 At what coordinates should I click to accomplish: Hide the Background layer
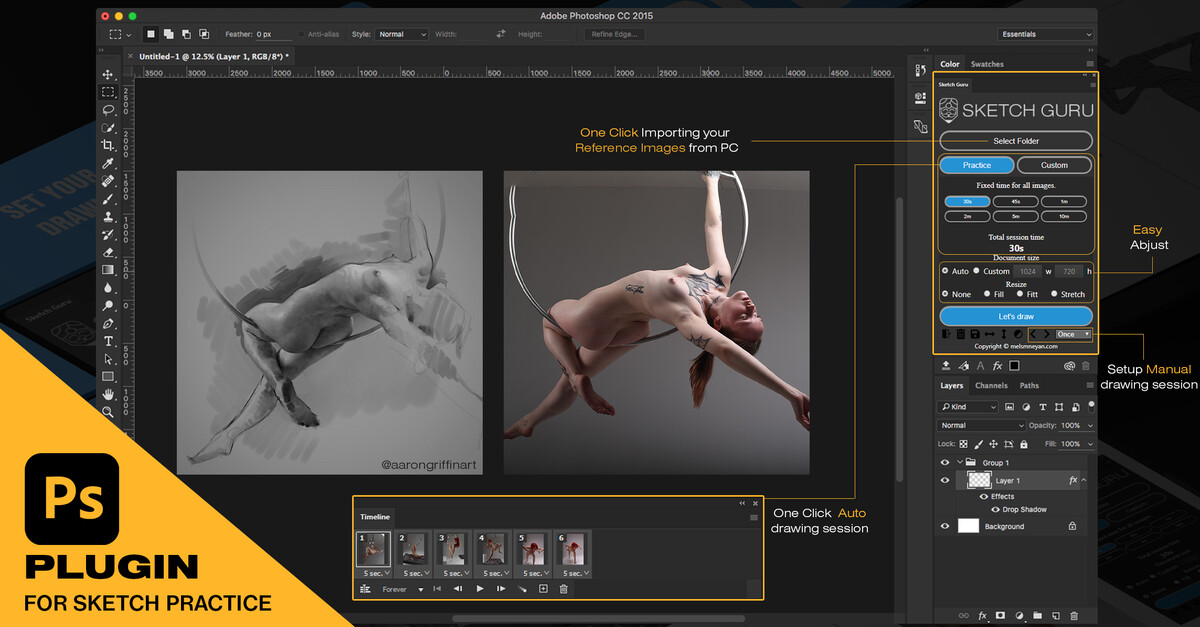pyautogui.click(x=945, y=526)
